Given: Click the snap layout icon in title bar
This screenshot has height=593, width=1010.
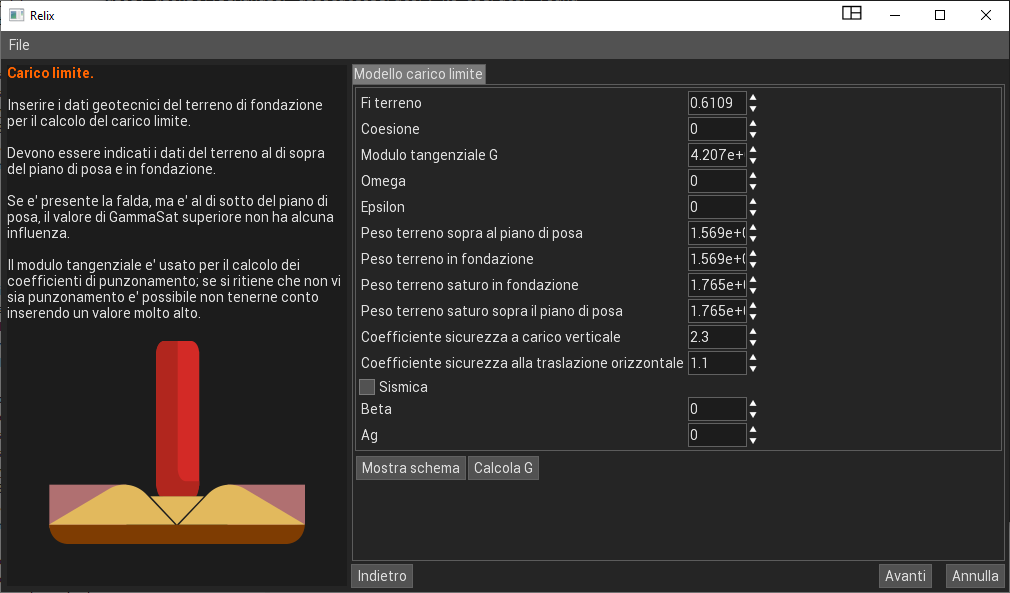Looking at the screenshot, I should pyautogui.click(x=851, y=14).
